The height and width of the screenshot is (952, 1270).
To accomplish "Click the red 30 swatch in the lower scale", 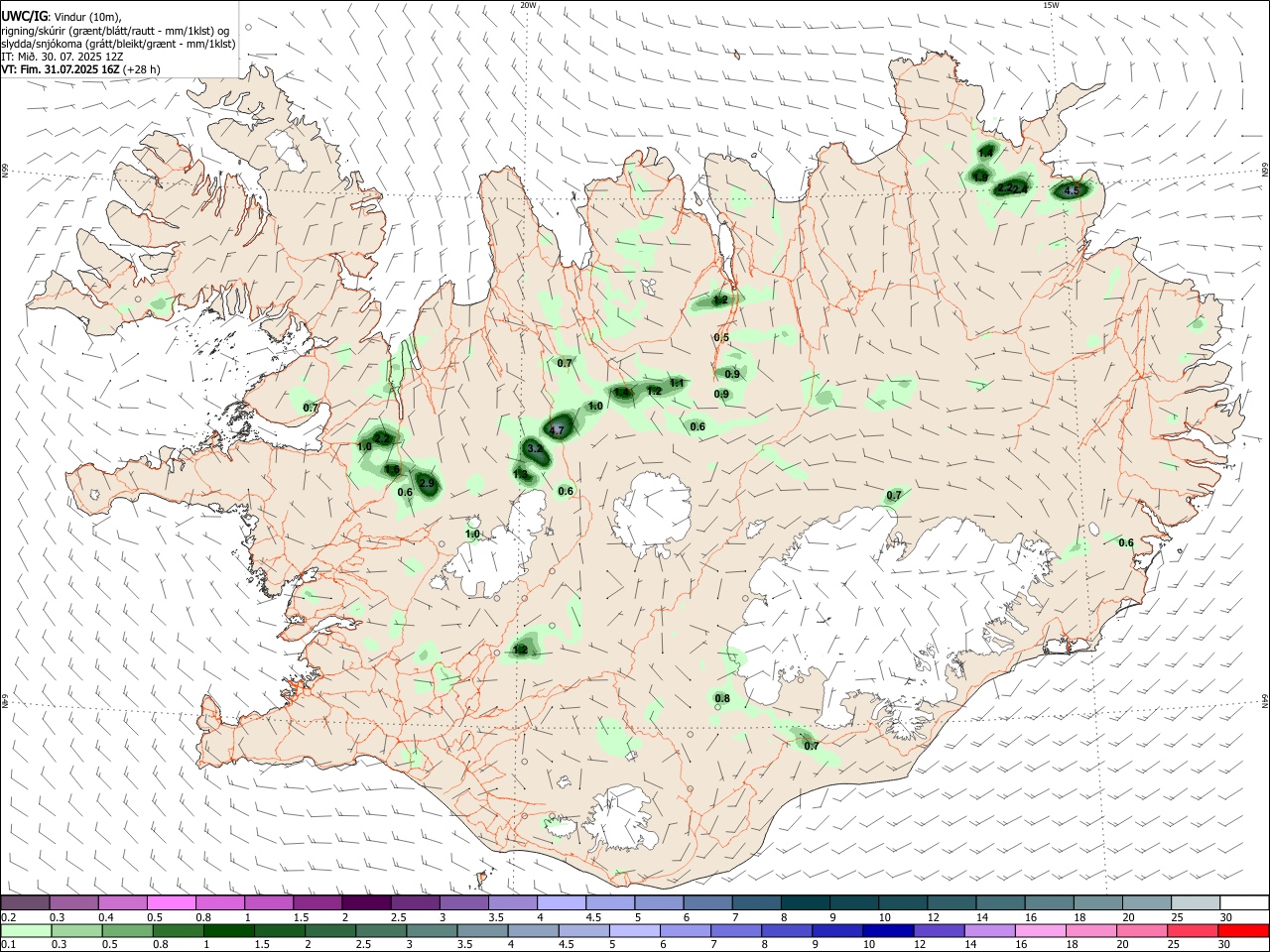I will (1242, 930).
